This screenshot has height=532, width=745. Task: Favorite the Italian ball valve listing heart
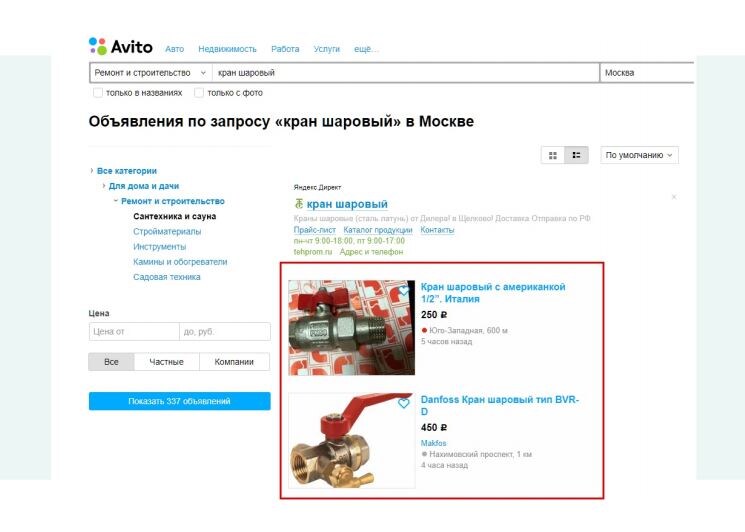(403, 290)
